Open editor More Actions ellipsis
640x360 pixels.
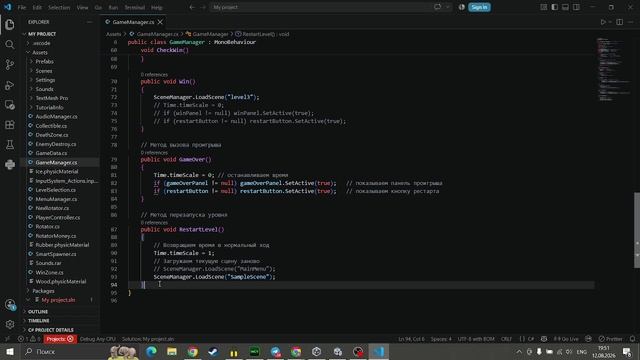[631, 22]
